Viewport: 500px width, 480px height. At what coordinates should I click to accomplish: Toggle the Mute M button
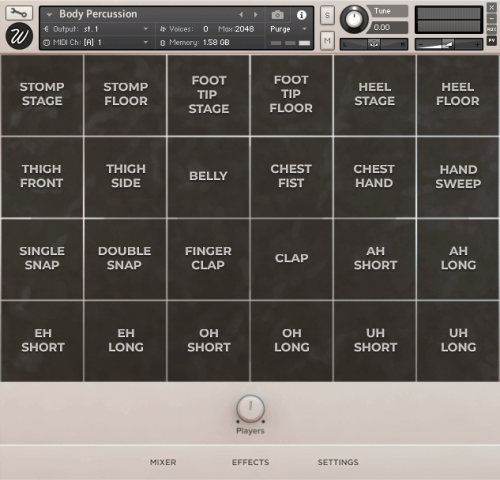coord(327,41)
